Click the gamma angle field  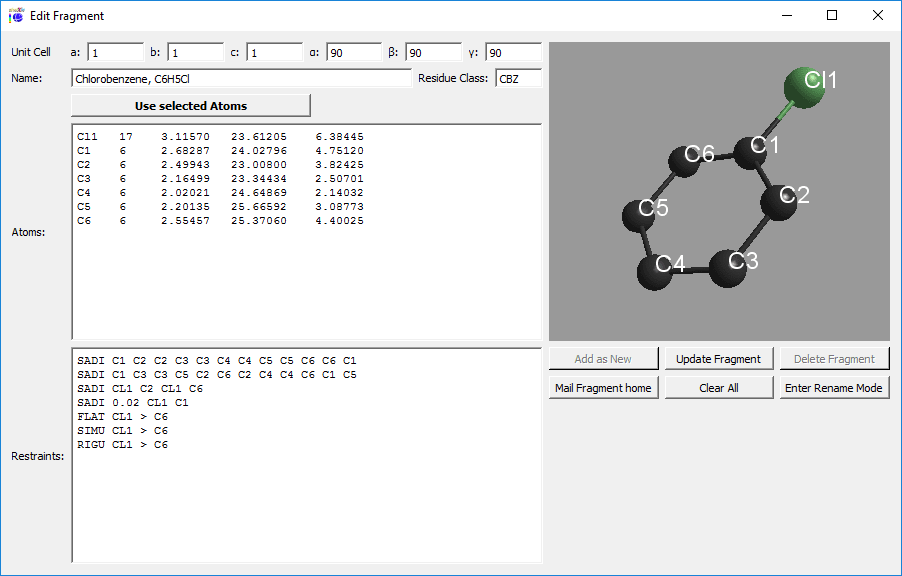[x=513, y=51]
